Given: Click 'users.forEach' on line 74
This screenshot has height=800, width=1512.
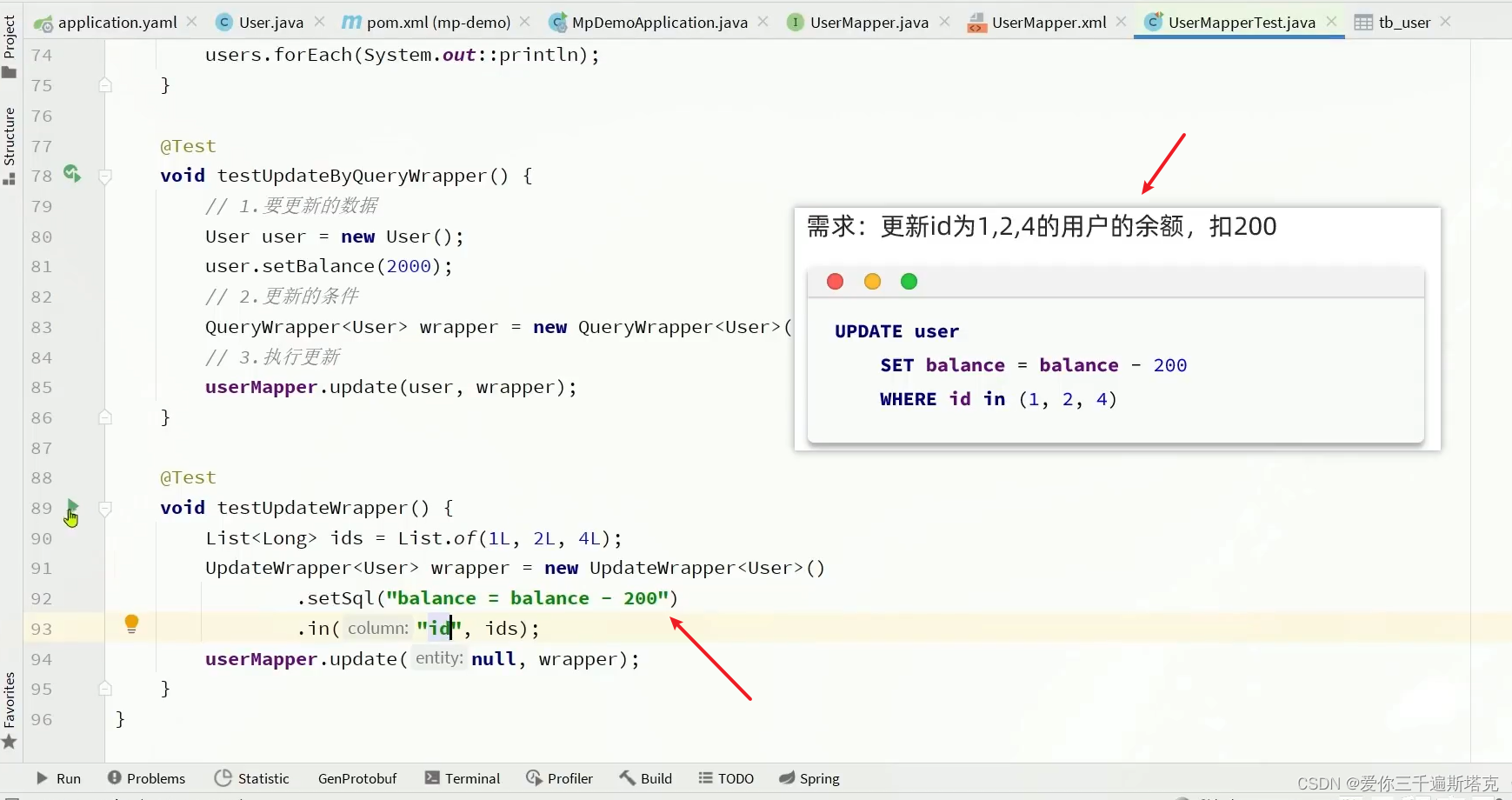Looking at the screenshot, I should point(278,55).
